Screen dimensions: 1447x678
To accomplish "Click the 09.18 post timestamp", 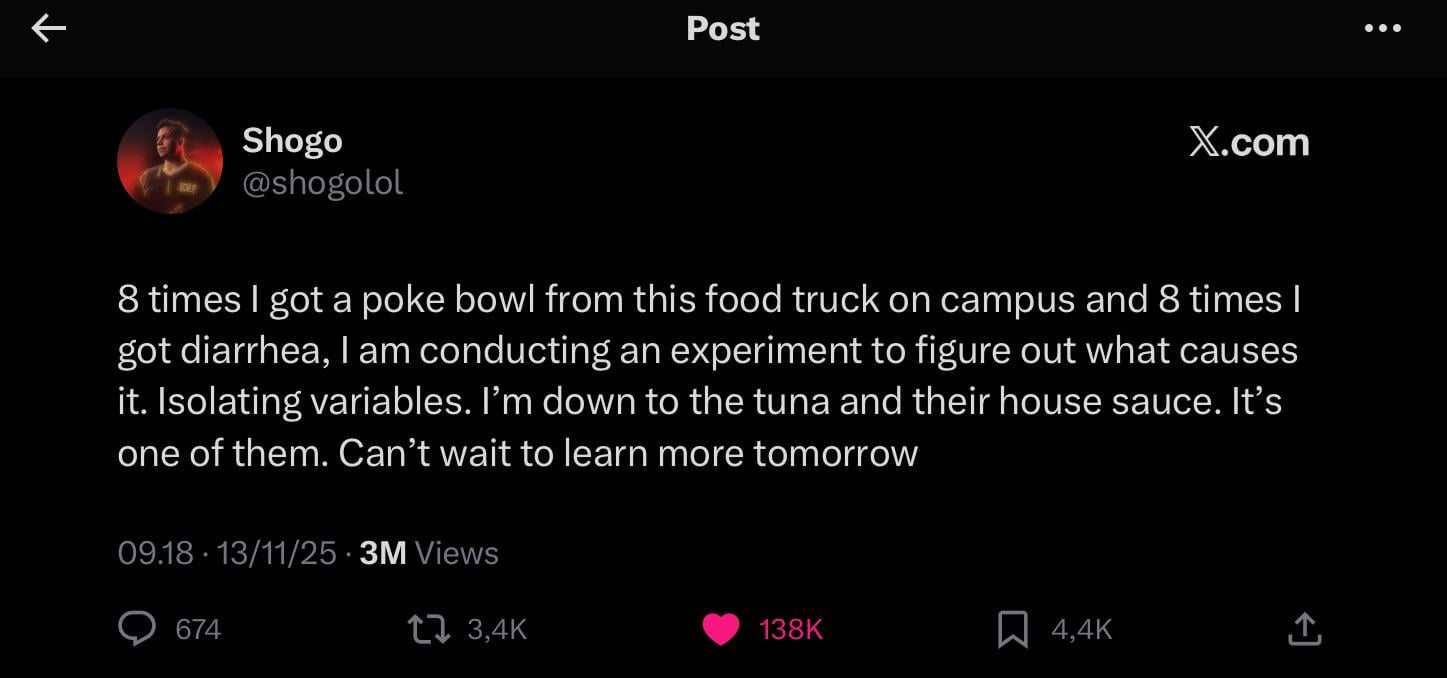I will point(155,553).
